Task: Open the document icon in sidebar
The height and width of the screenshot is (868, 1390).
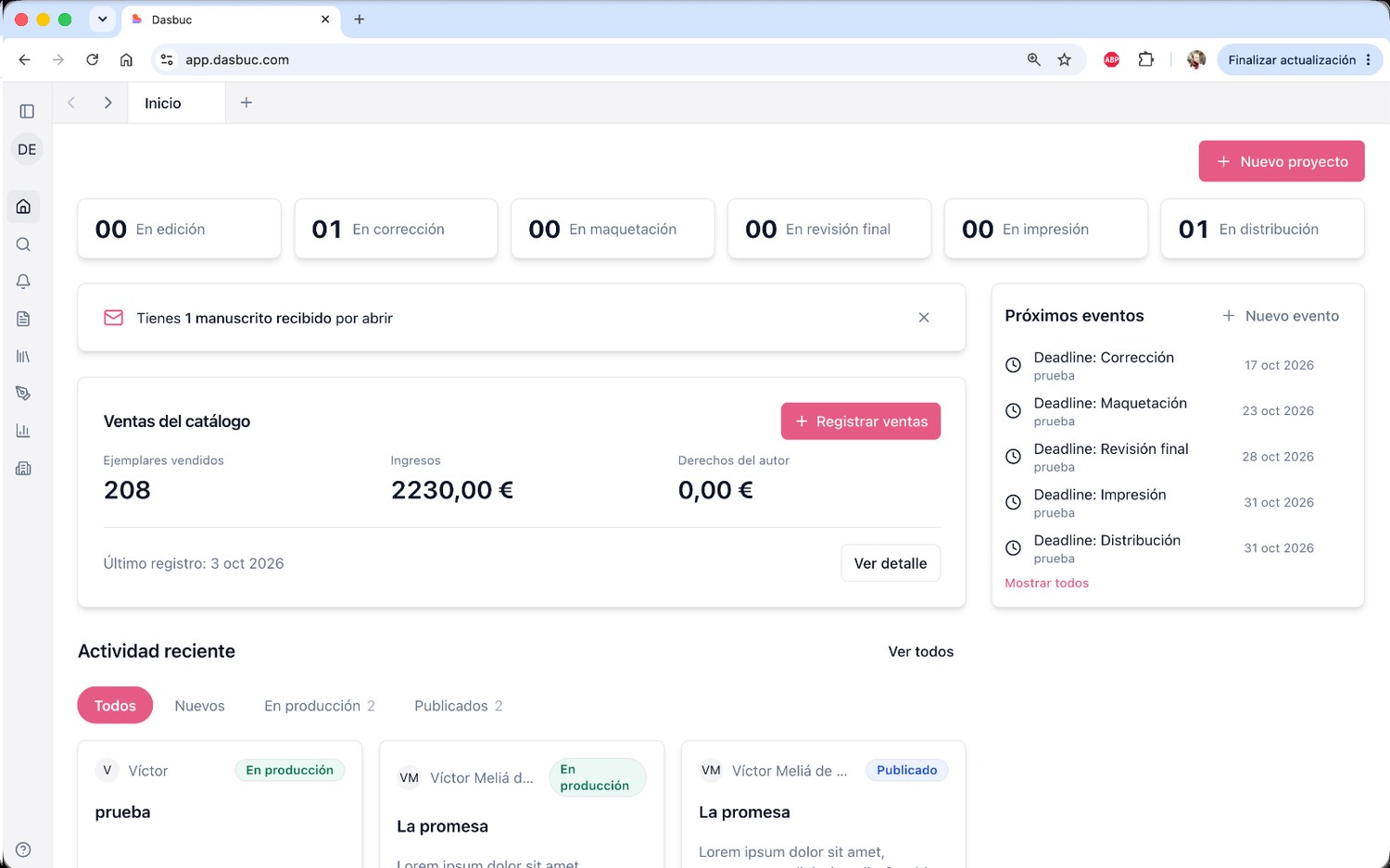Action: click(x=24, y=319)
